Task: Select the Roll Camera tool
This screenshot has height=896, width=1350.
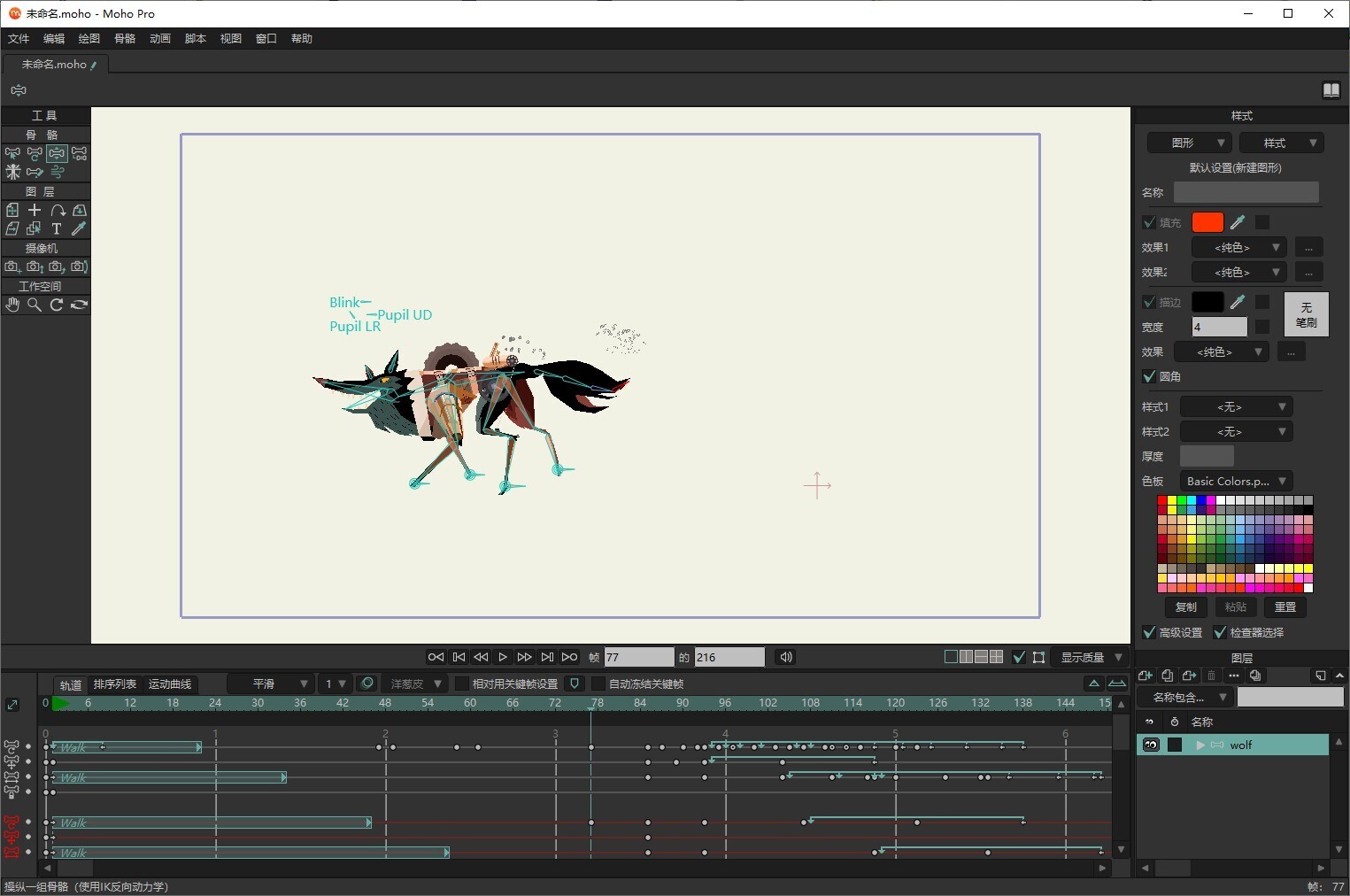Action: pyautogui.click(x=57, y=266)
